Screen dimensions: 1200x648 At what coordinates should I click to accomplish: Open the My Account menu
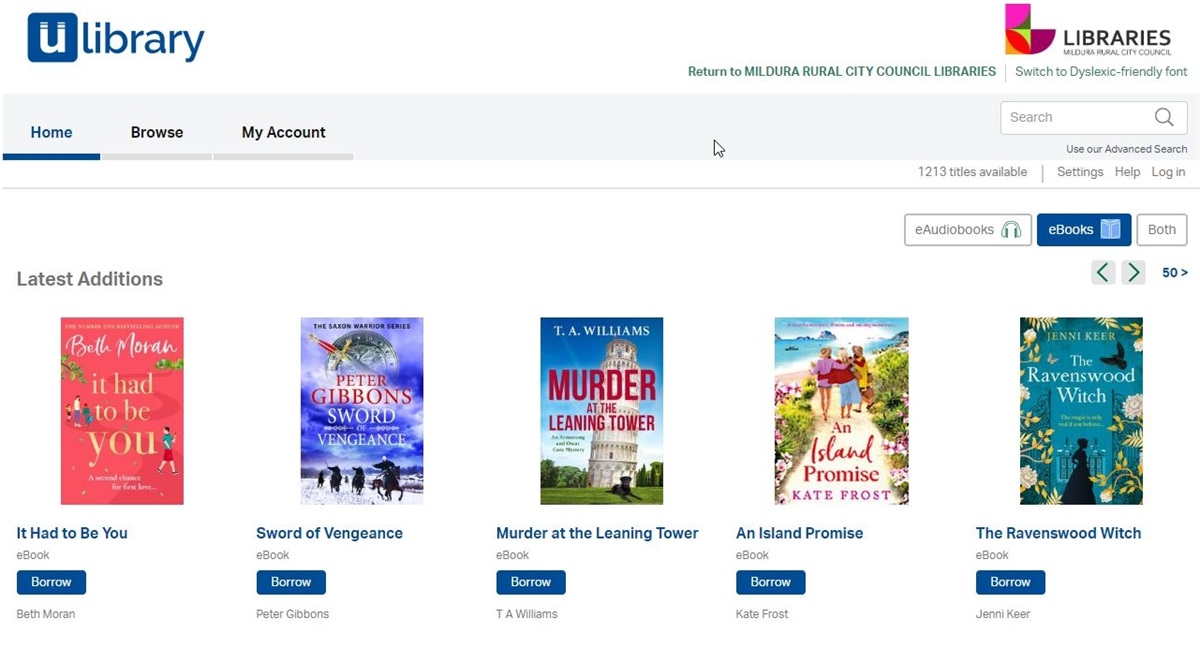(283, 132)
